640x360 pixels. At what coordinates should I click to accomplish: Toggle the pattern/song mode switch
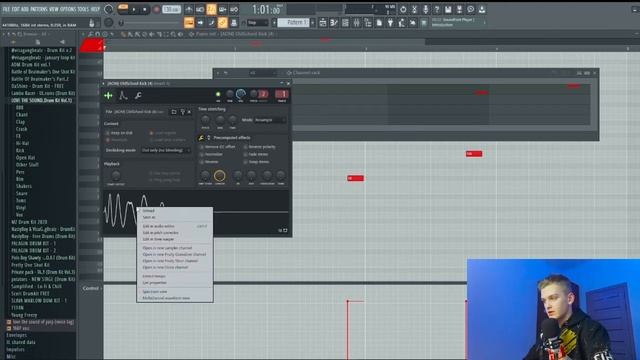[122, 9]
